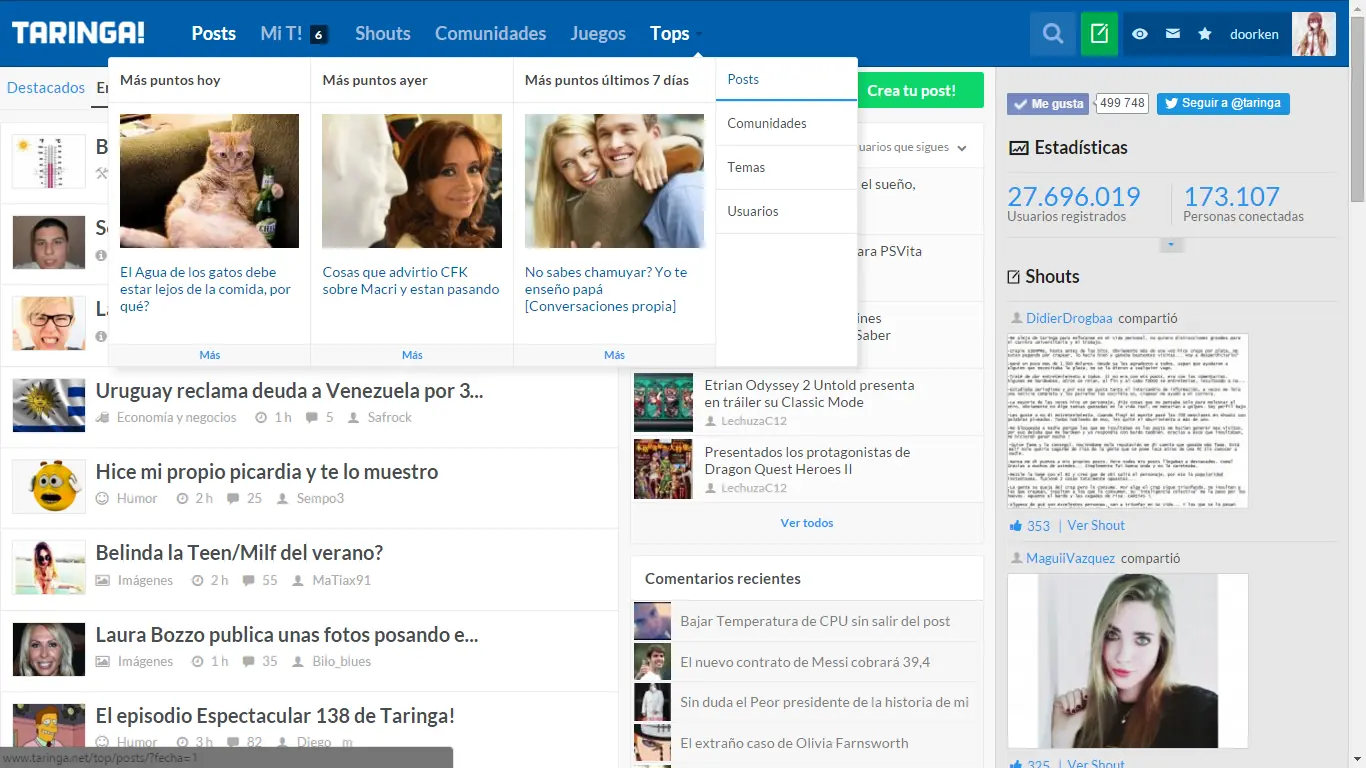Open Posts in the main navigation bar
This screenshot has height=768, width=1366.
[x=214, y=33]
